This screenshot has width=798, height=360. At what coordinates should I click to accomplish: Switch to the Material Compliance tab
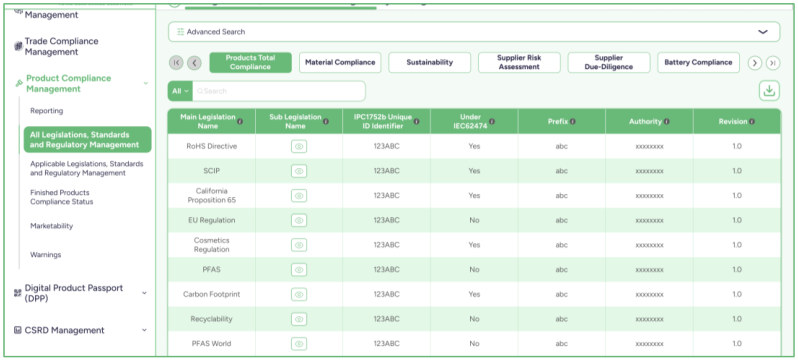pyautogui.click(x=340, y=63)
